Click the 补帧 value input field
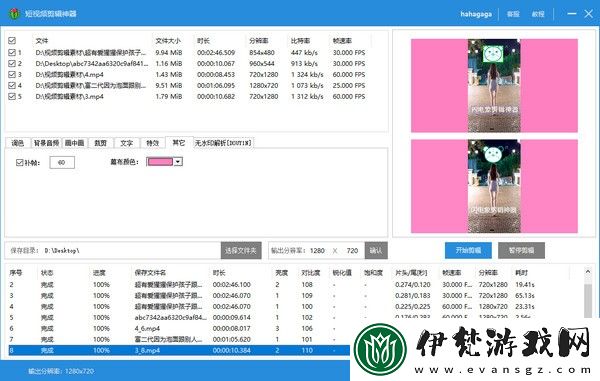The width and height of the screenshot is (600, 381). pos(62,163)
